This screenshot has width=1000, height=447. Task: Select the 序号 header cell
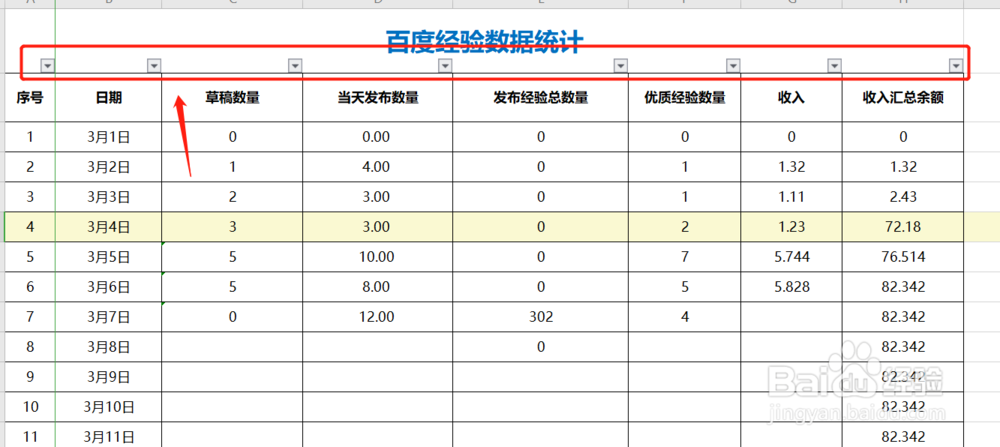[30, 98]
